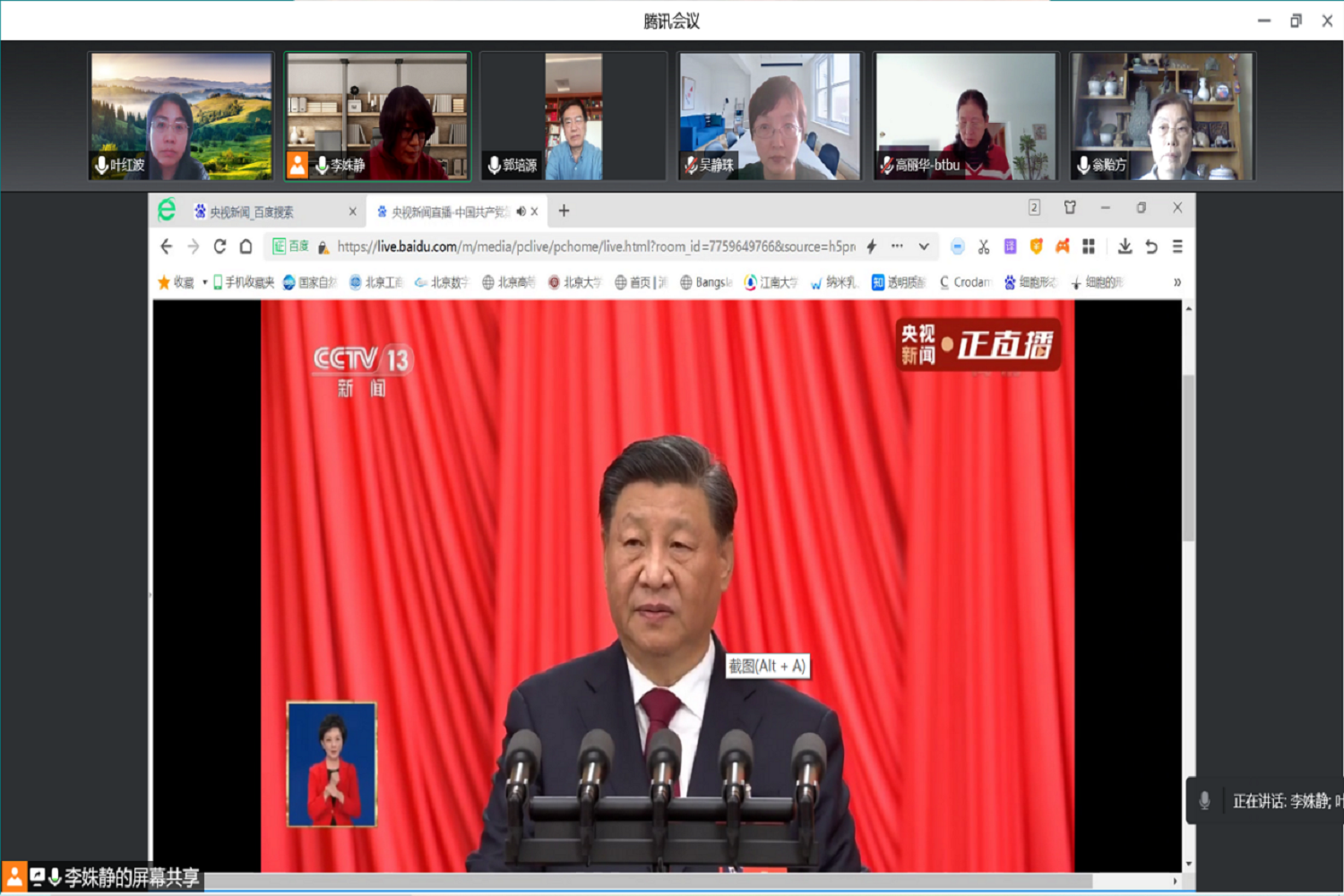Open the 北京大学 bookmark

tap(581, 282)
